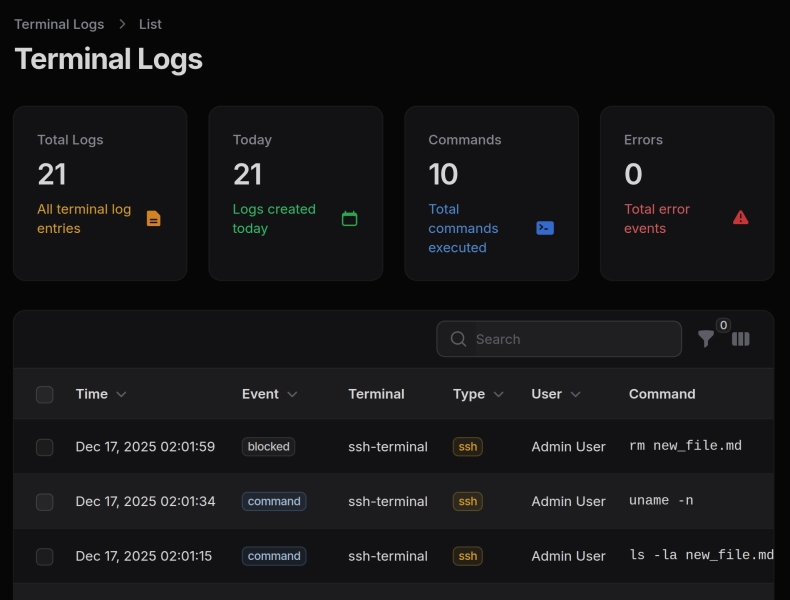The width and height of the screenshot is (790, 600).
Task: Focus the Search input field
Action: (559, 339)
